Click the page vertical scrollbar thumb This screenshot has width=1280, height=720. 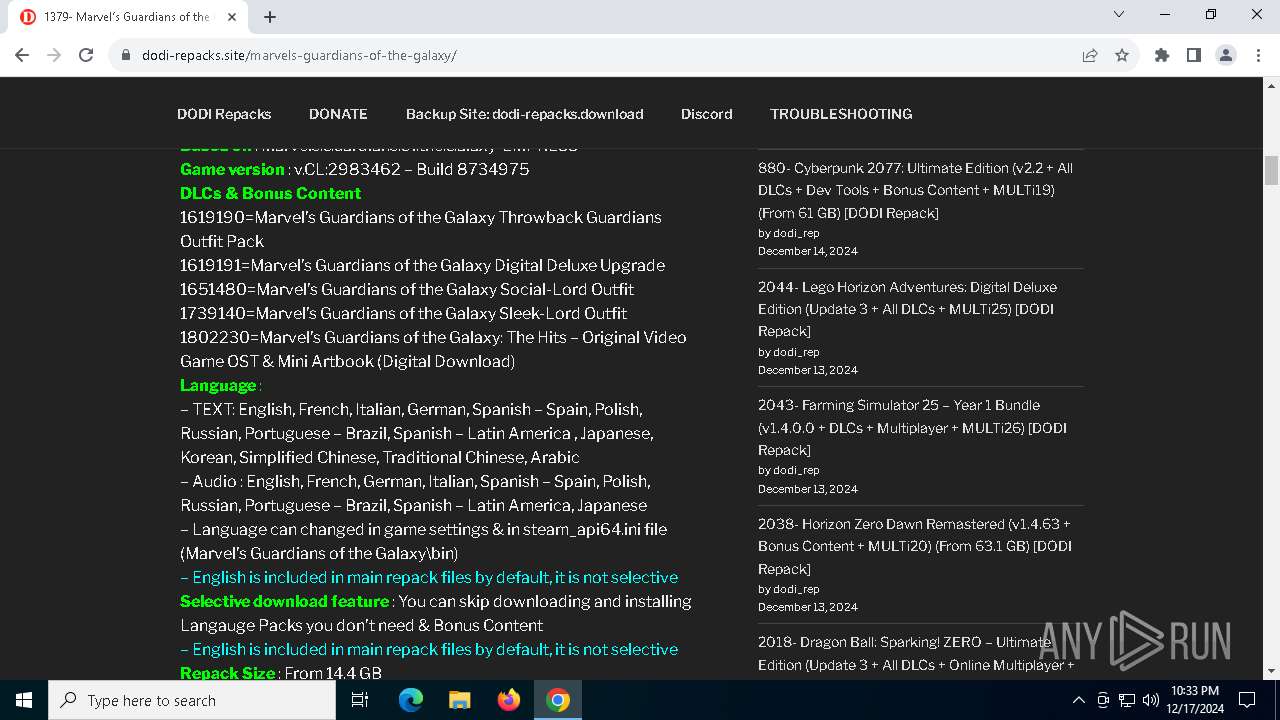point(1271,170)
